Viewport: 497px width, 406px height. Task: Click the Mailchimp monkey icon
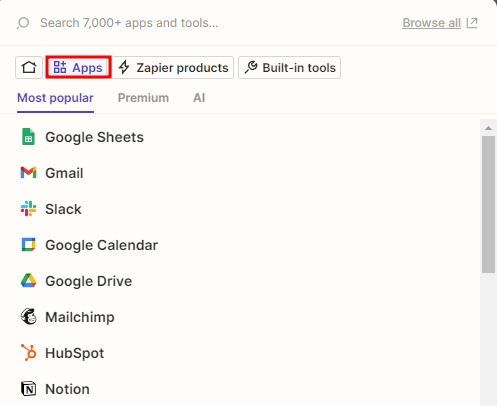click(28, 316)
